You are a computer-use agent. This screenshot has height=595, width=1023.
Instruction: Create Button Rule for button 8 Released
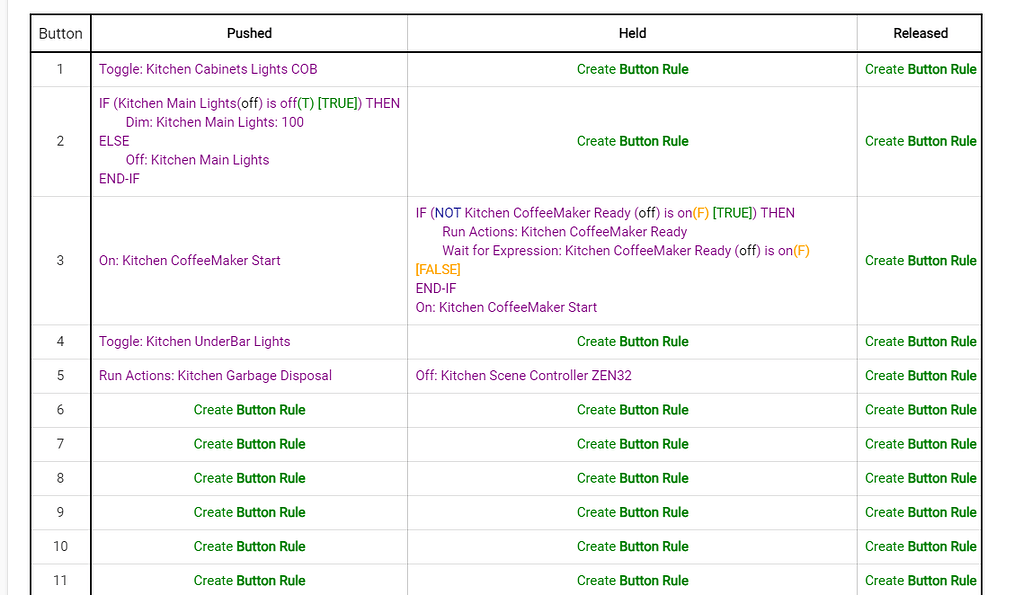920,478
